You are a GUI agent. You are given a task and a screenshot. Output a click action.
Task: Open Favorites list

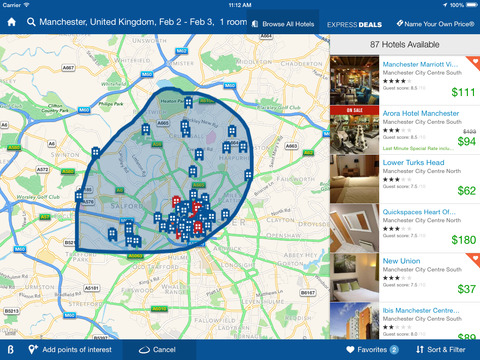point(372,350)
